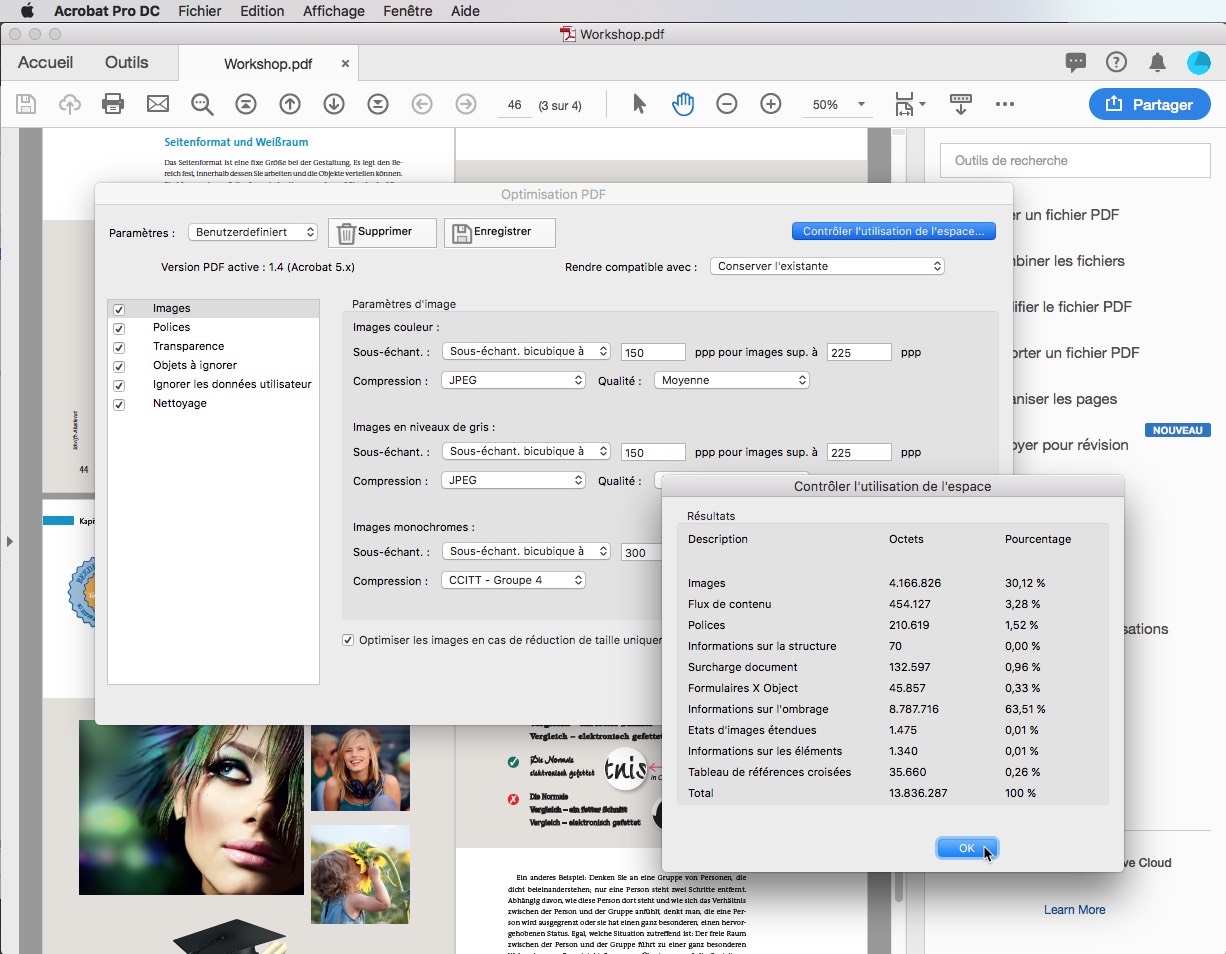Open the Paramètres Benutzerdefiniert dropdown
Screen dimensions: 1226x954
253,232
